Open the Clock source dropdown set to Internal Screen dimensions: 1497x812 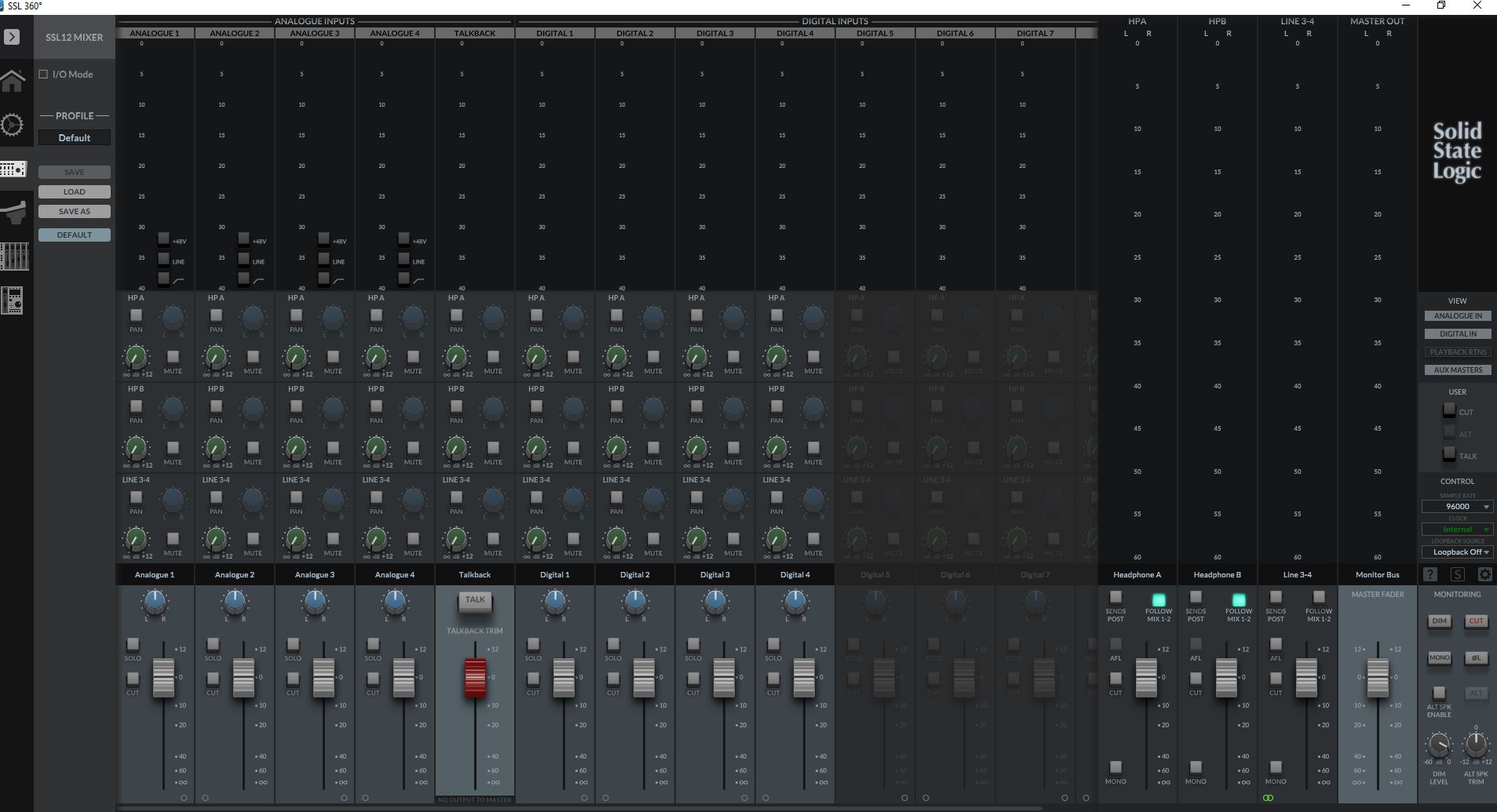point(1457,529)
